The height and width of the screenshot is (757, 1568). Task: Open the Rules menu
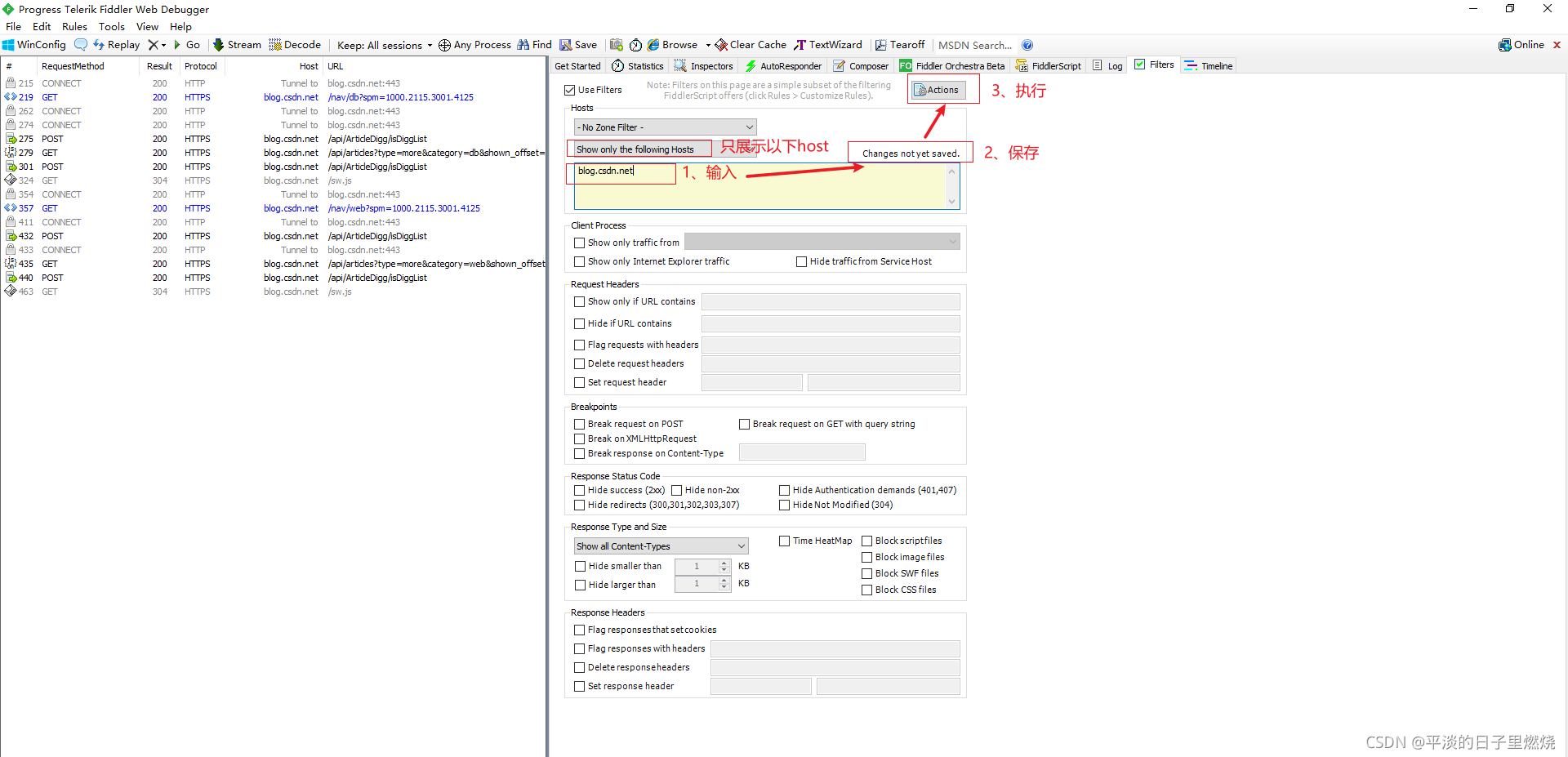(74, 27)
